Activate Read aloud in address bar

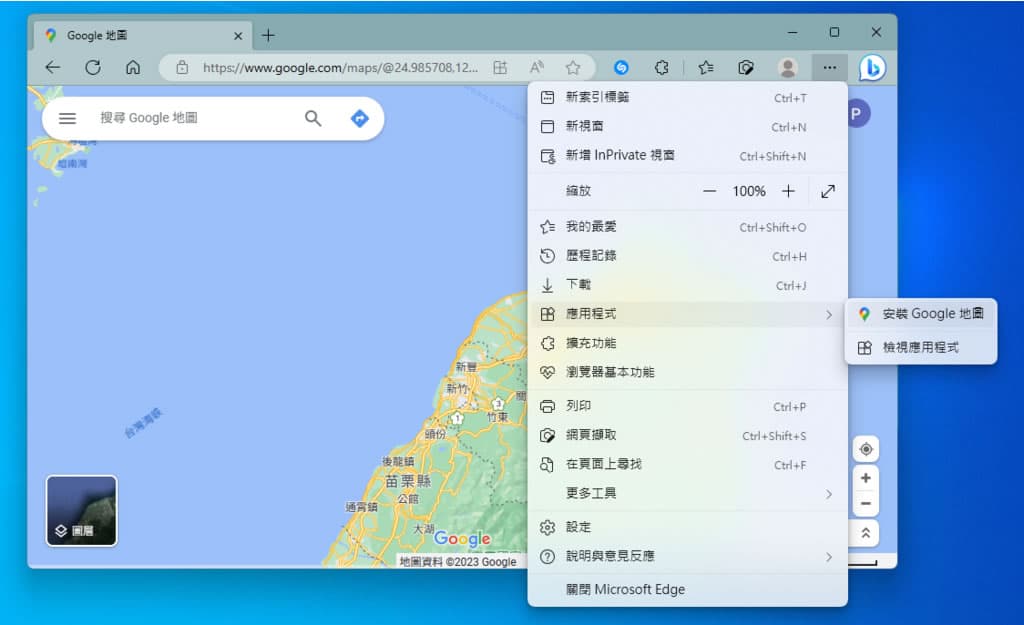[x=536, y=67]
